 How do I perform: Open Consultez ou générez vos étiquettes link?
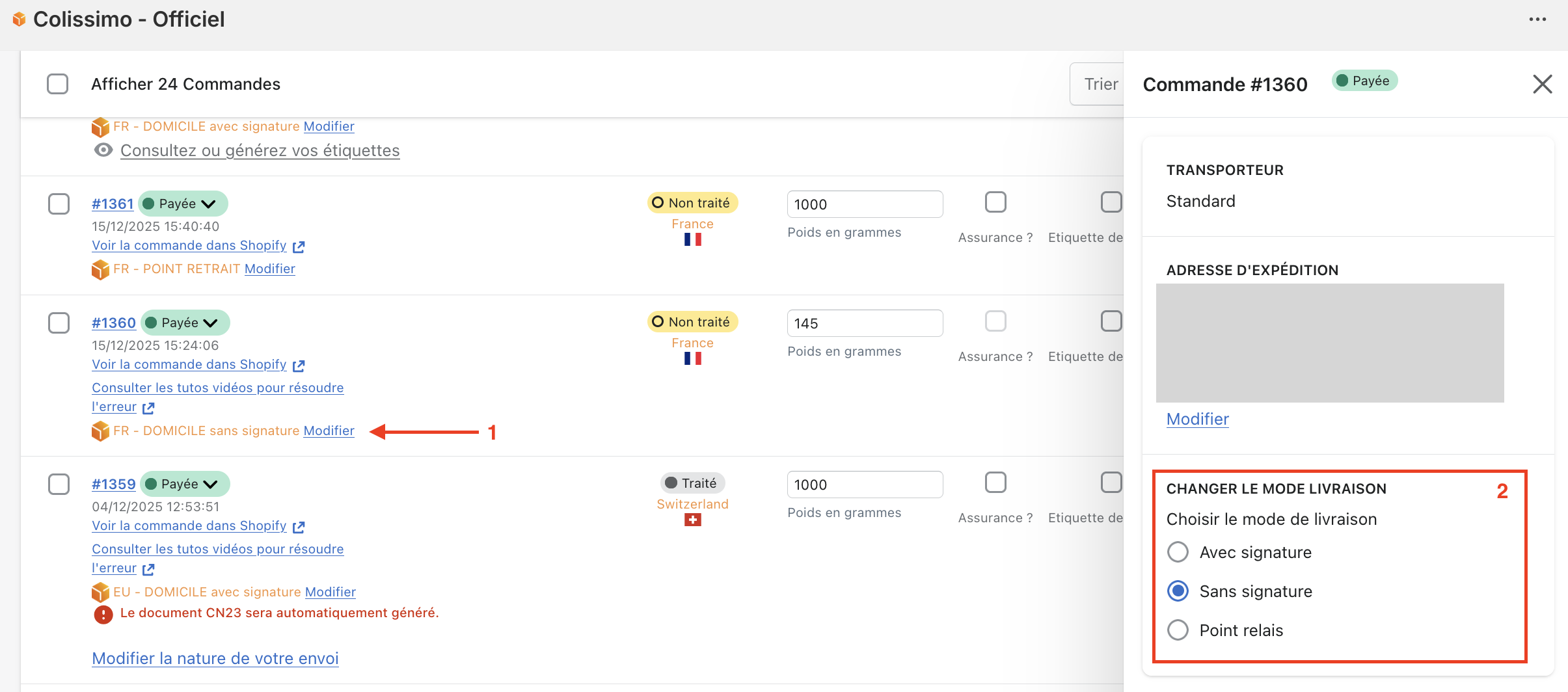pyautogui.click(x=260, y=150)
